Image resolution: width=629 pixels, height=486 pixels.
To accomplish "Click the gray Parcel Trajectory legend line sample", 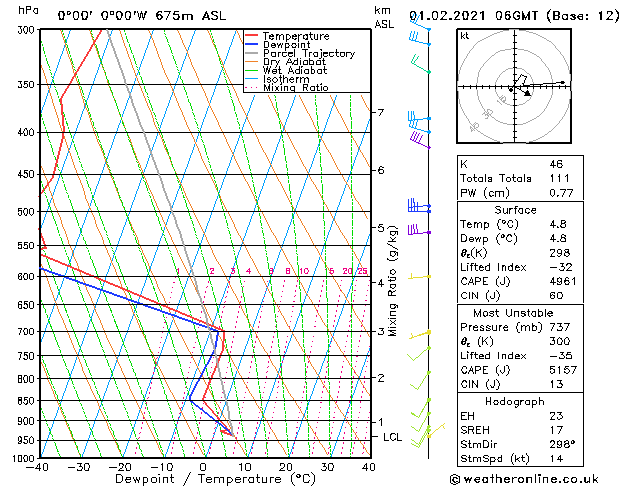I will click(x=252, y=53).
